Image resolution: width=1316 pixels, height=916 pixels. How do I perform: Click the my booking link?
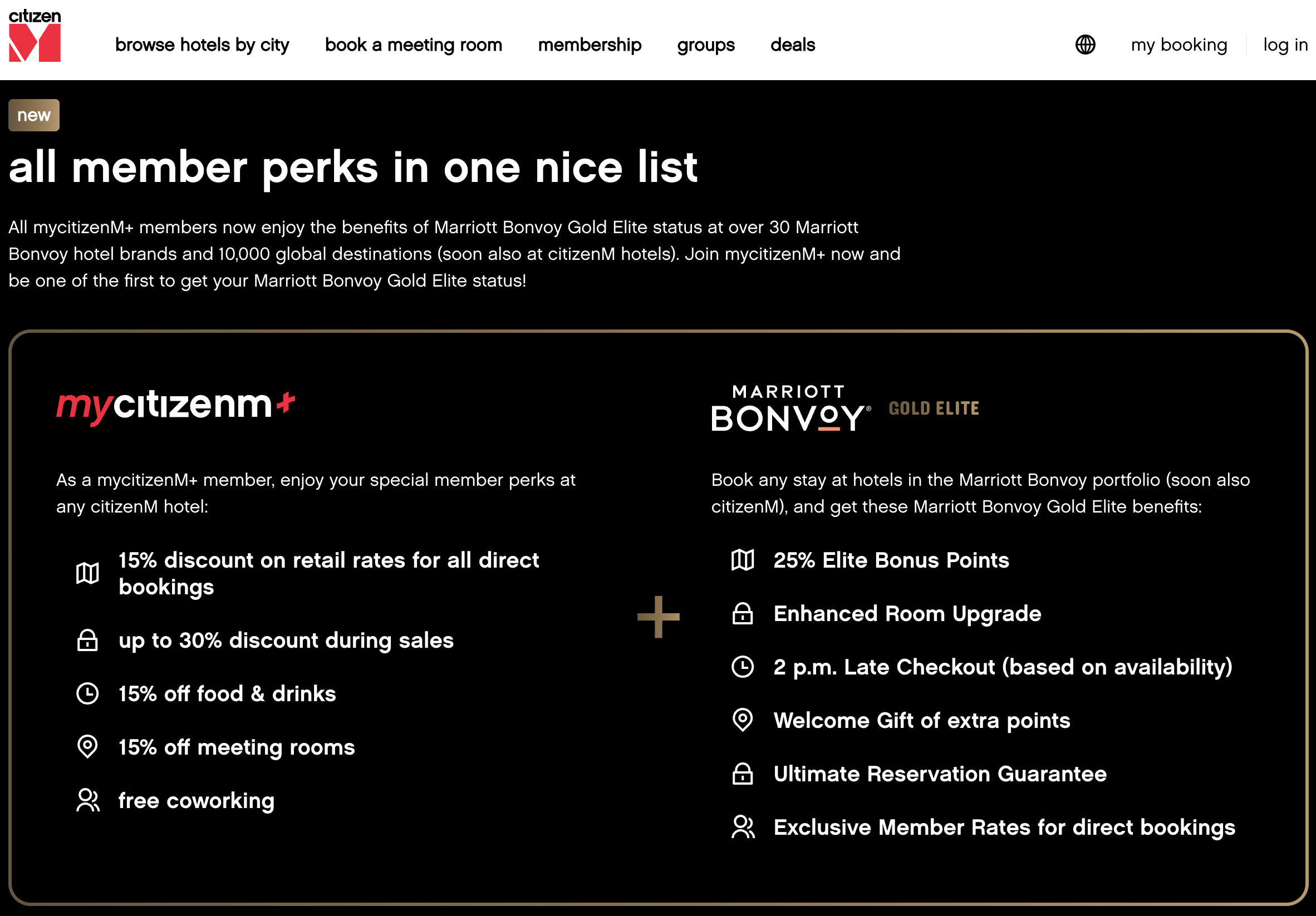(1178, 45)
